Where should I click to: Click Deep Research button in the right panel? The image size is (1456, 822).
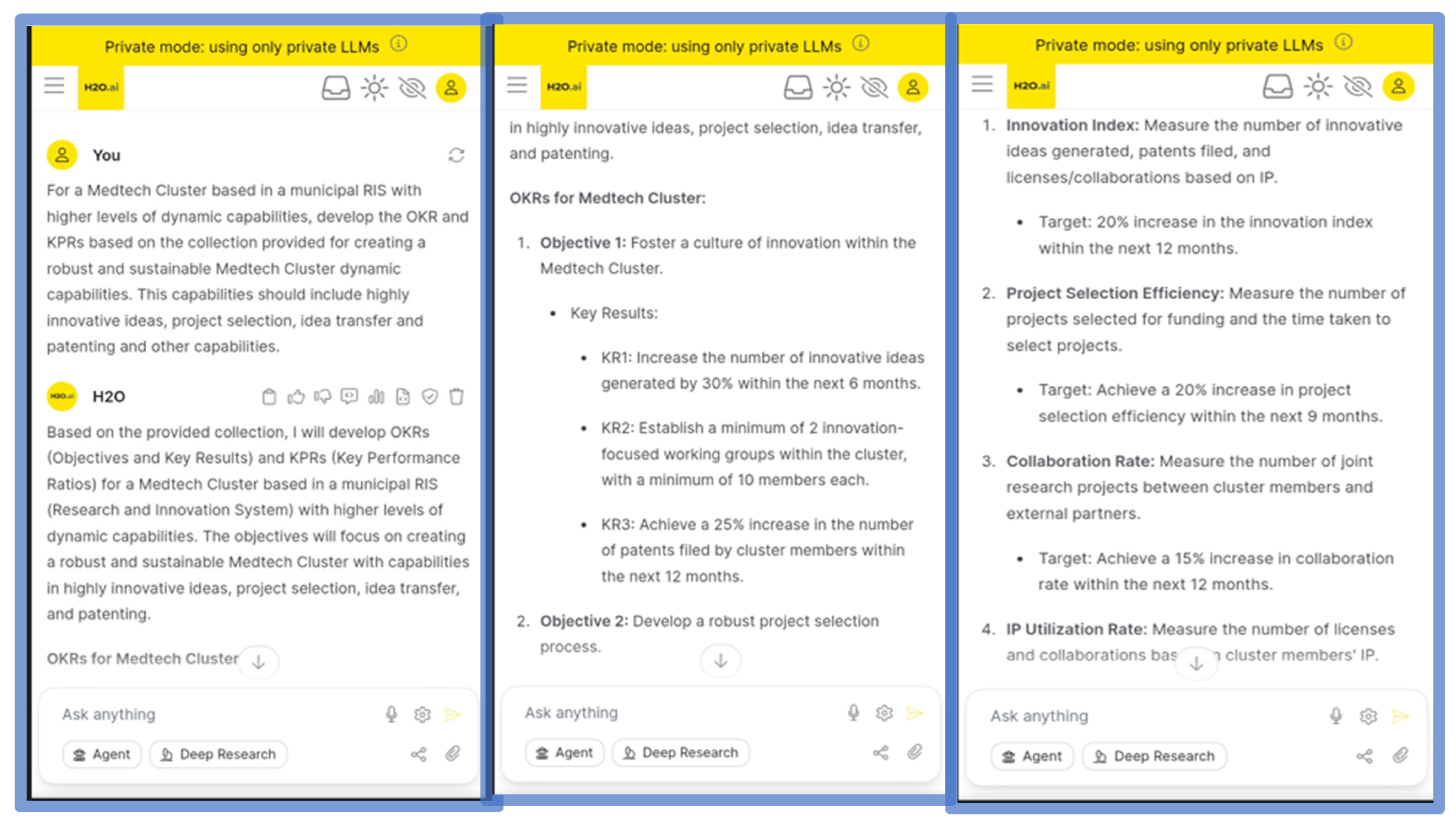coord(1154,756)
